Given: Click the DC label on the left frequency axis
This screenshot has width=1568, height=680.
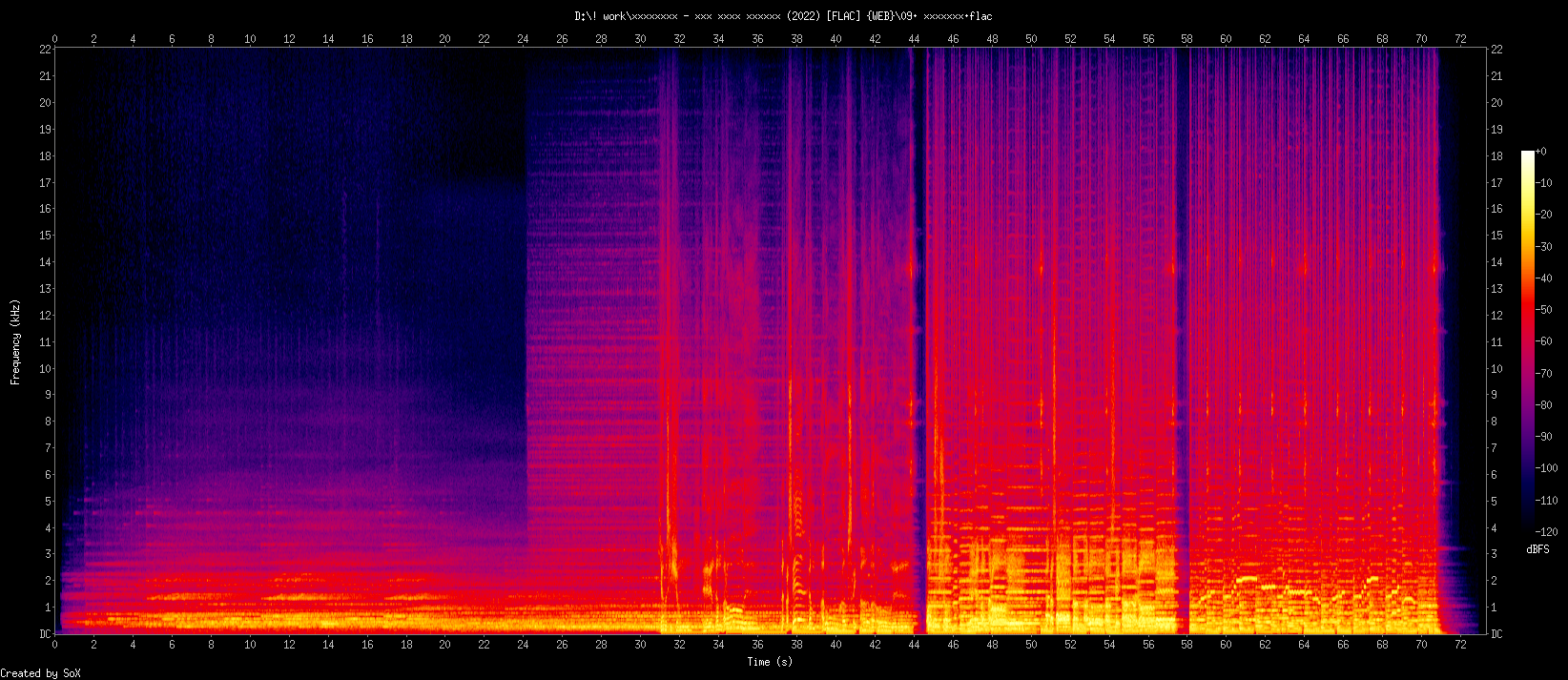Looking at the screenshot, I should pyautogui.click(x=45, y=634).
